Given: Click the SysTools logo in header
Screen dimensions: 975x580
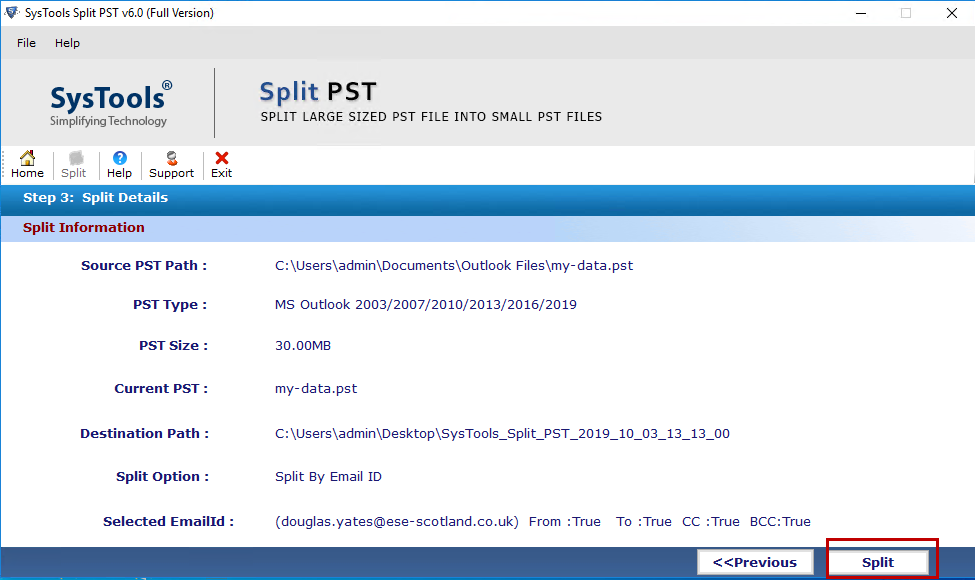Looking at the screenshot, I should (111, 104).
